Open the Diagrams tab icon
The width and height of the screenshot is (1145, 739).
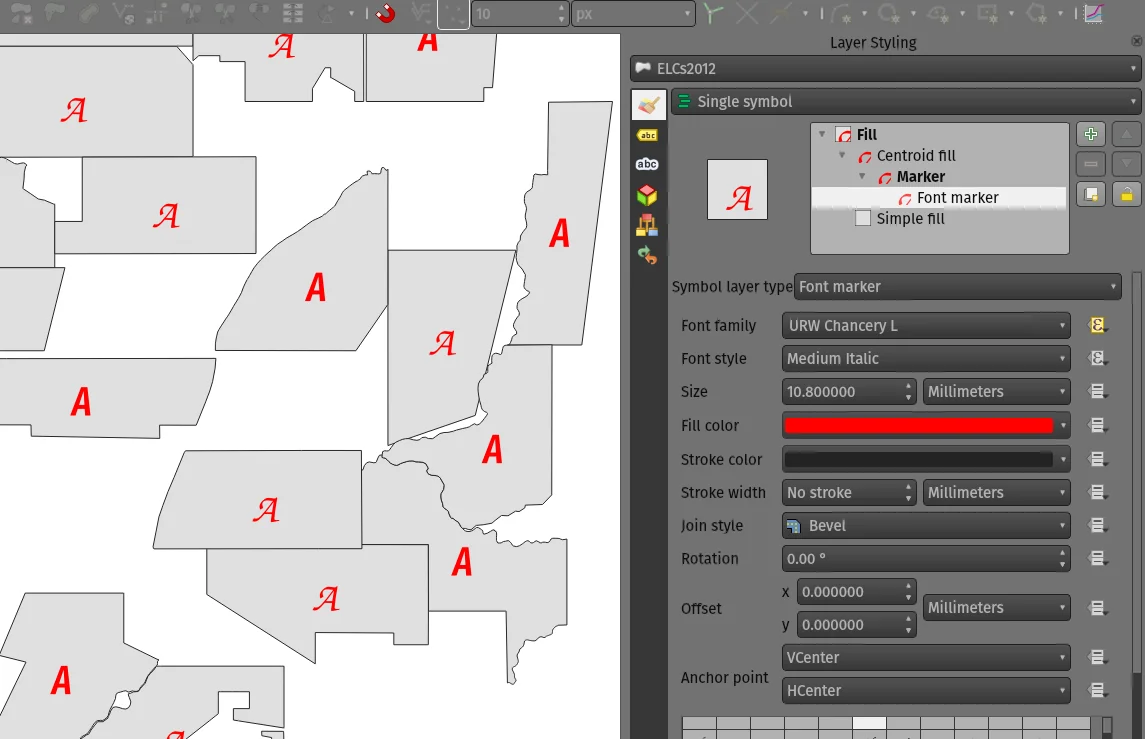pyautogui.click(x=648, y=225)
